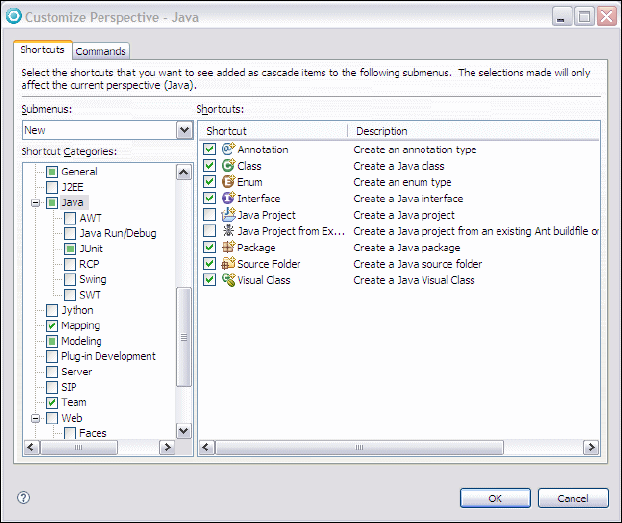The height and width of the screenshot is (523, 622).
Task: Check the J2EE category checkbox
Action: 52,187
